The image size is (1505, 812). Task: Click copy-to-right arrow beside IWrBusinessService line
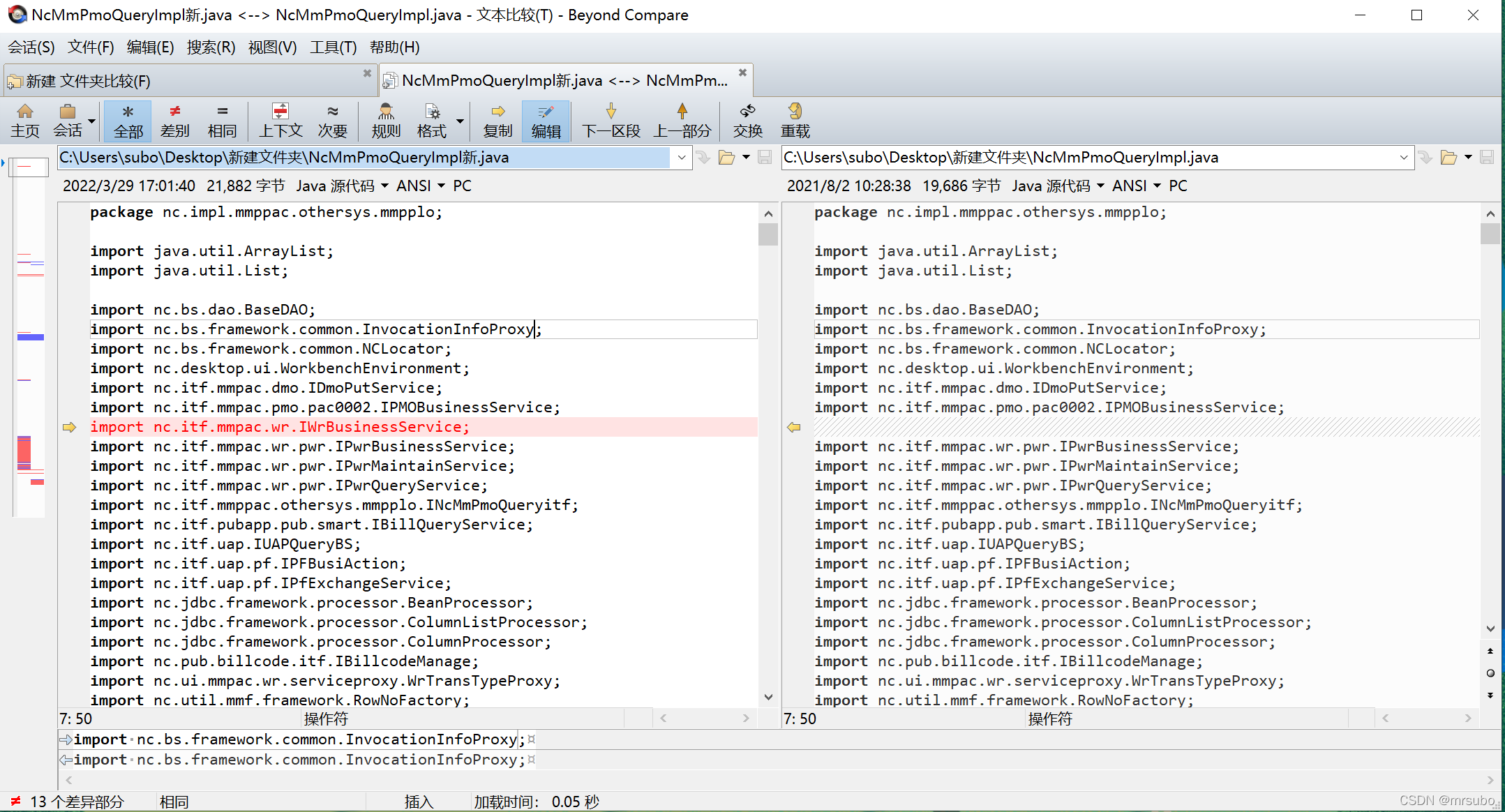pyautogui.click(x=69, y=427)
